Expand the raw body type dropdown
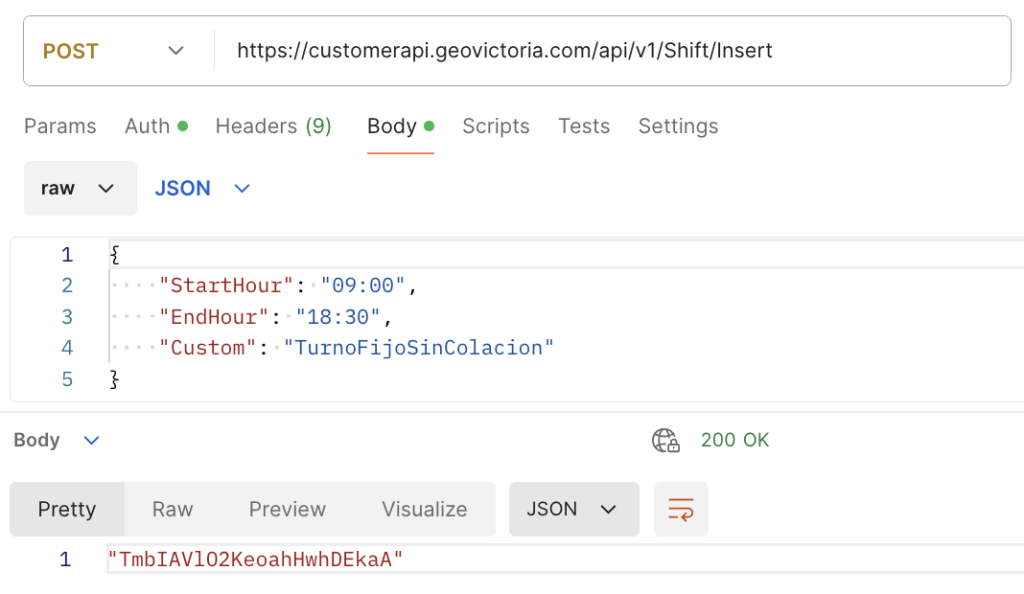The width and height of the screenshot is (1024, 594). 80,188
